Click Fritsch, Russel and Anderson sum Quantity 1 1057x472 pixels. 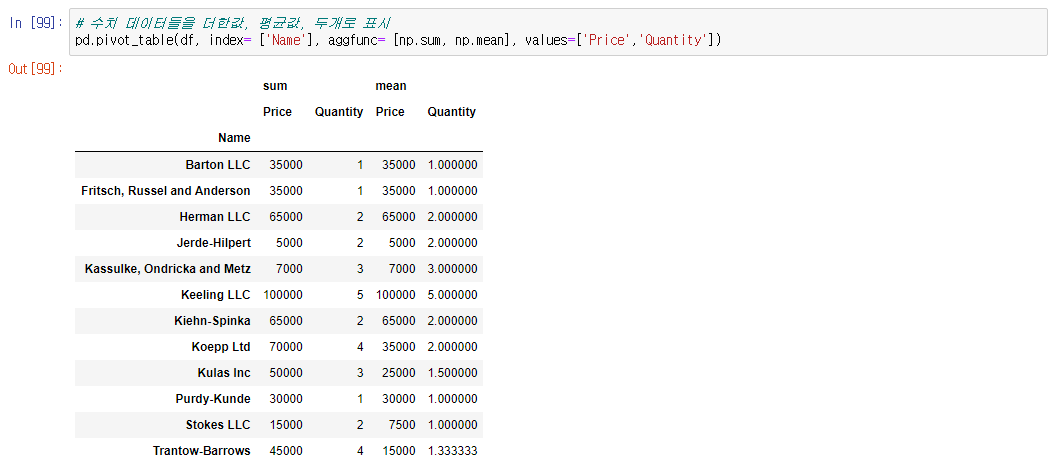tap(360, 191)
